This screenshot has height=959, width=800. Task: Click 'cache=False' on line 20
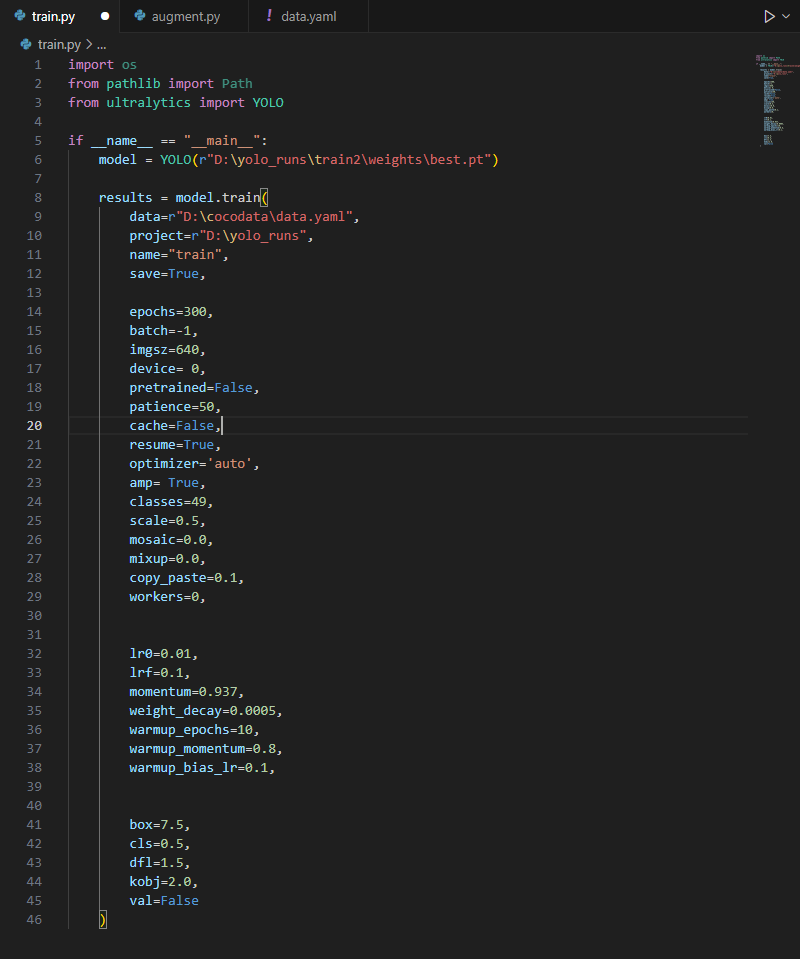coord(171,426)
